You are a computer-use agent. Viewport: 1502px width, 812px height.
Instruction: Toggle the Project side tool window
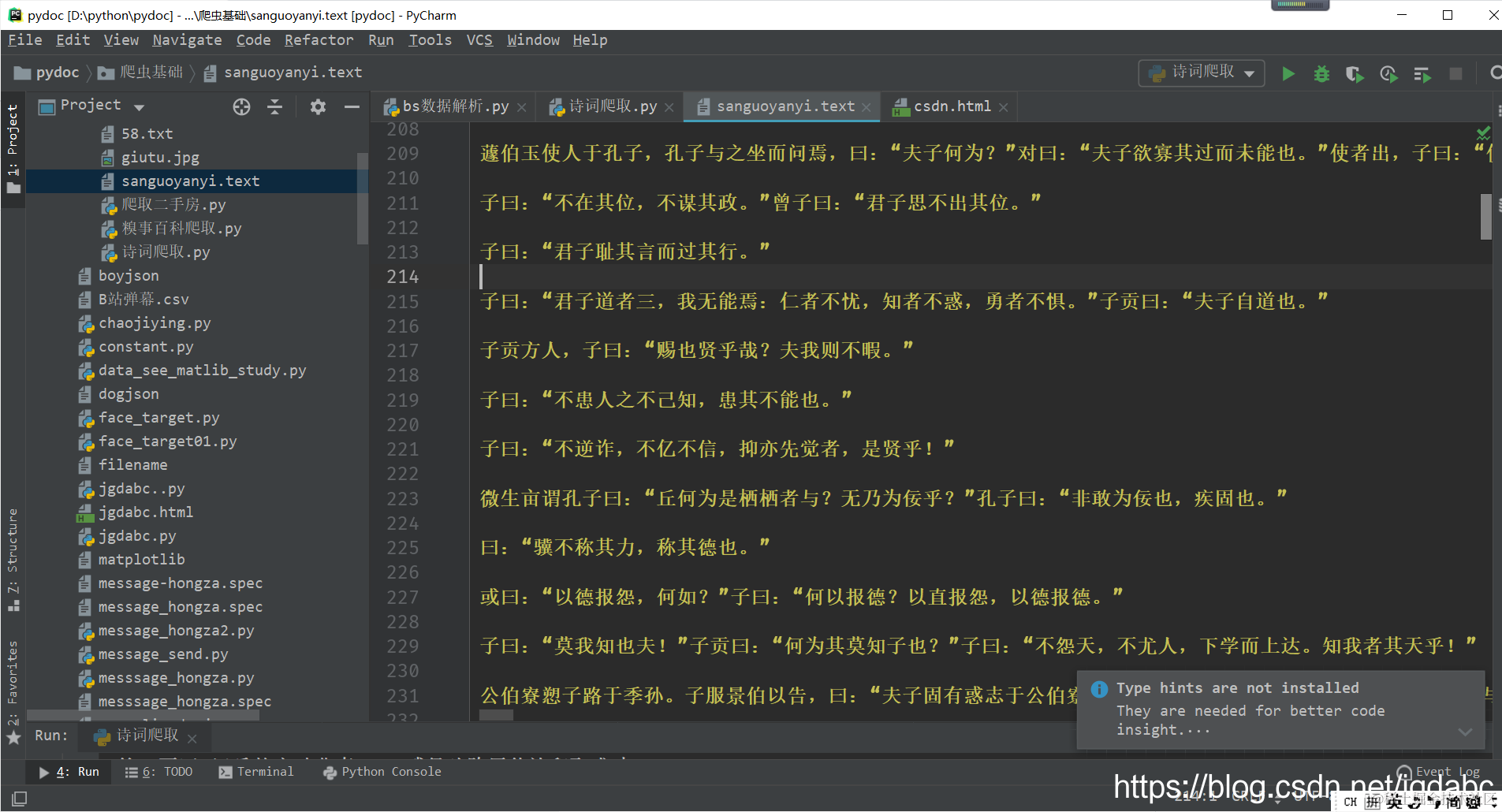pyautogui.click(x=13, y=148)
